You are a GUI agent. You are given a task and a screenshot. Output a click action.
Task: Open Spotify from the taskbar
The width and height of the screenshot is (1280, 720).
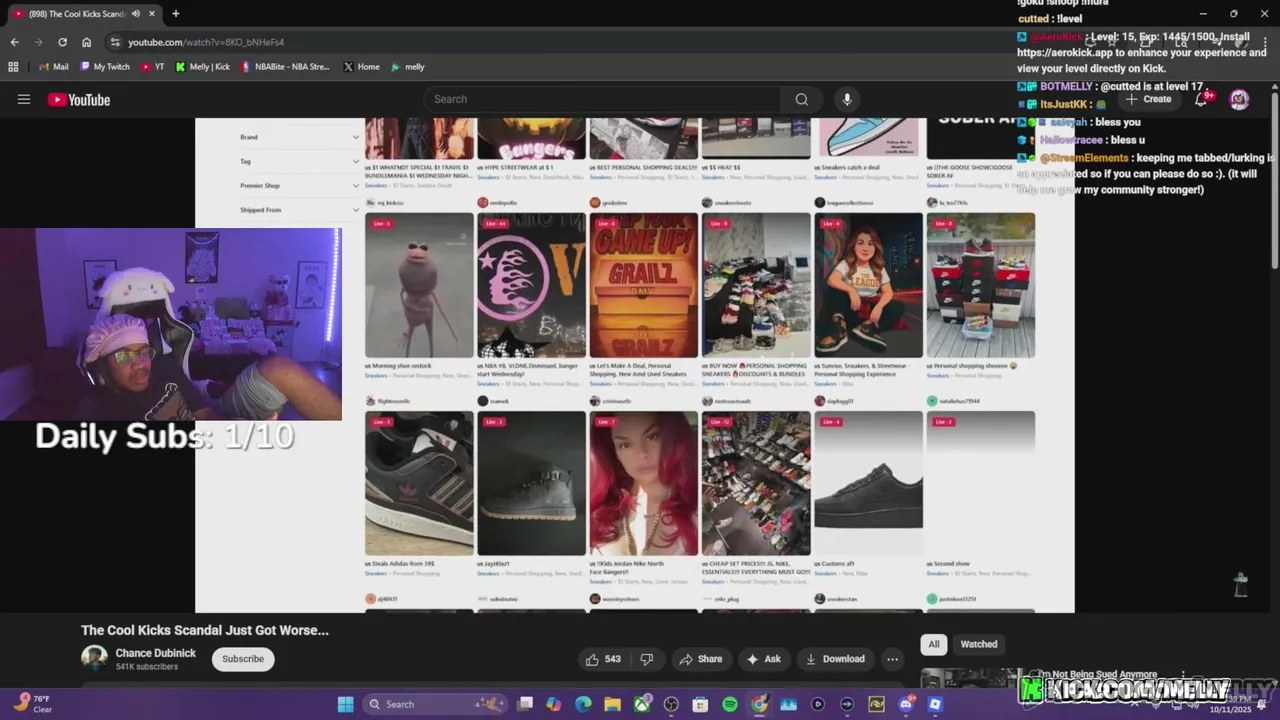pyautogui.click(x=730, y=704)
